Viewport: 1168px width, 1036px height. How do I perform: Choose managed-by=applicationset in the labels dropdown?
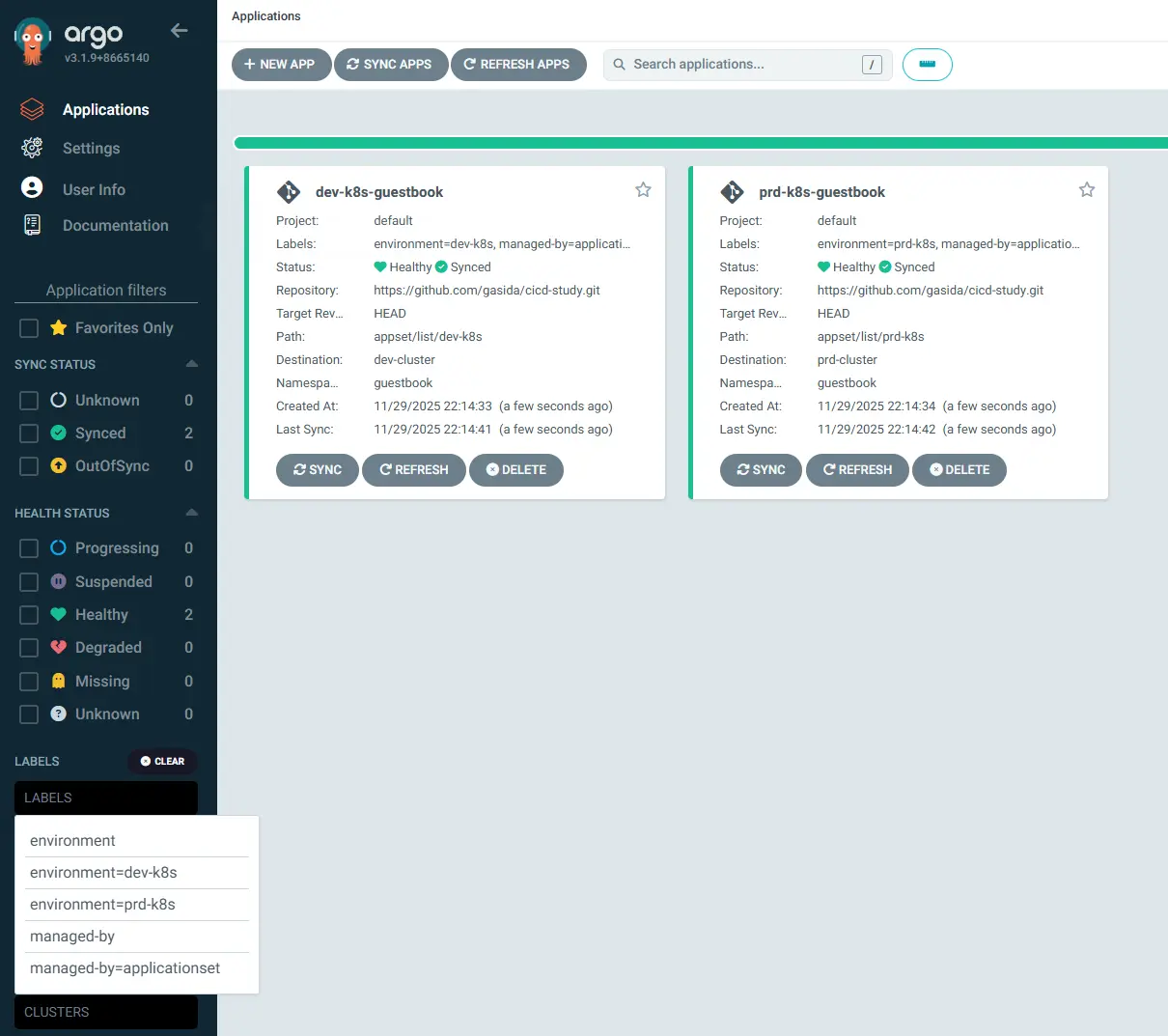pyautogui.click(x=125, y=967)
